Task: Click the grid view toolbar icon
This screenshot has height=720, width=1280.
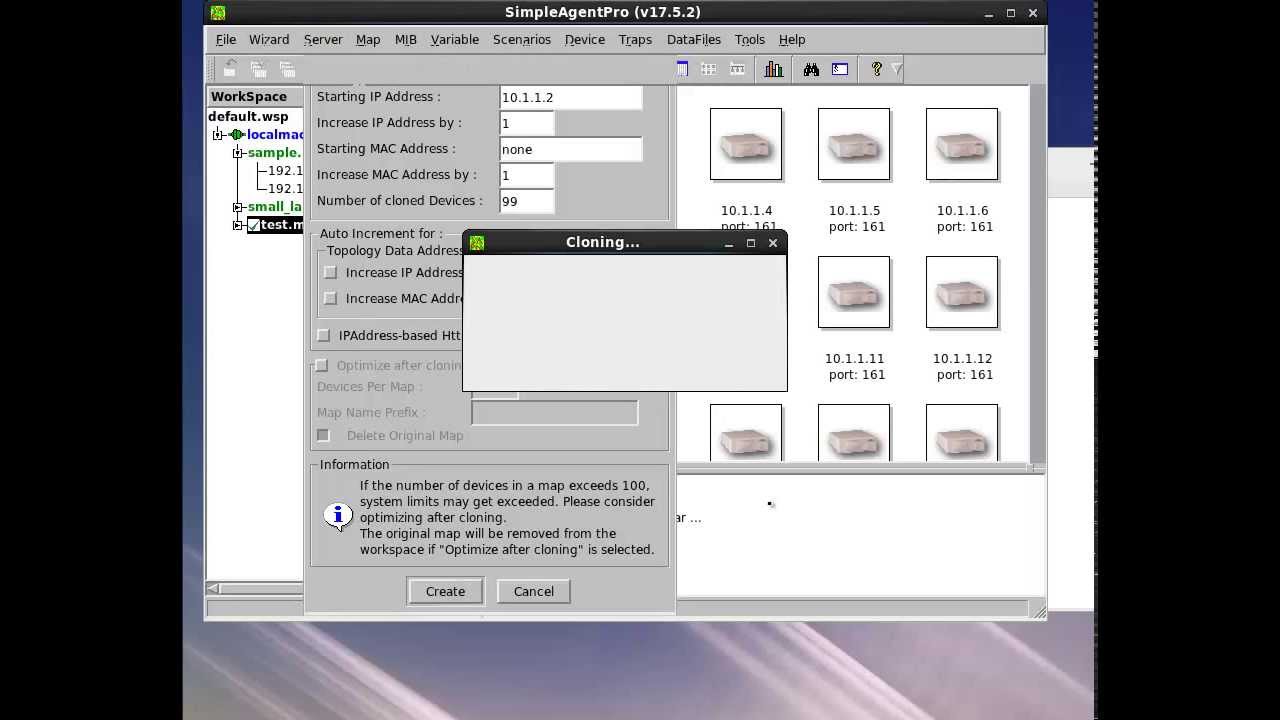Action: point(709,69)
